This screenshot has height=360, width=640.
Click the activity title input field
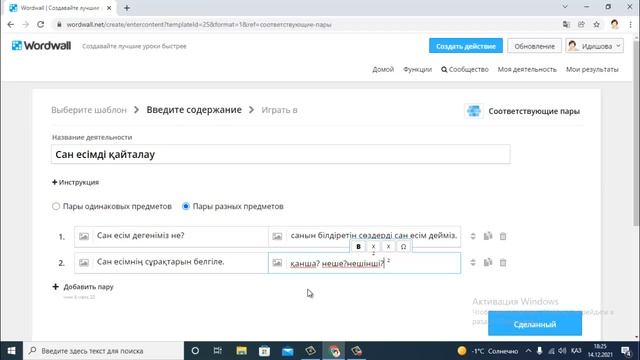click(280, 154)
